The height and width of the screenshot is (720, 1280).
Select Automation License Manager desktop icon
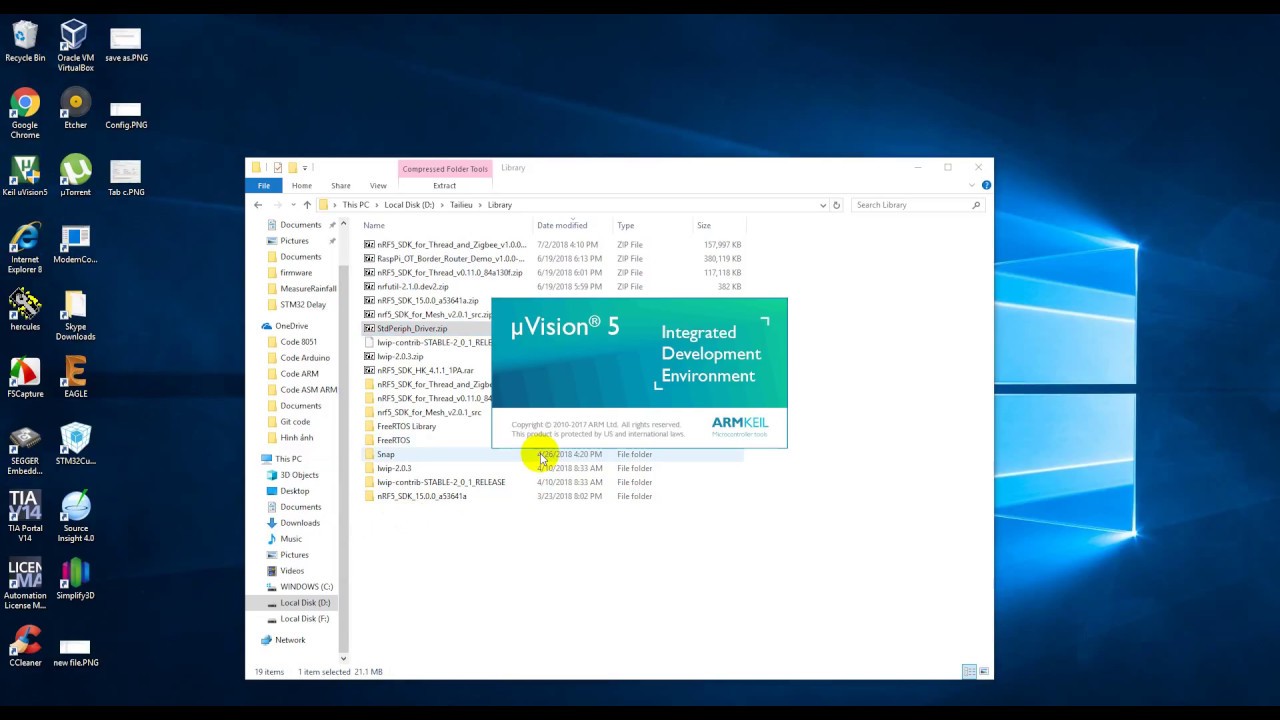pyautogui.click(x=25, y=583)
